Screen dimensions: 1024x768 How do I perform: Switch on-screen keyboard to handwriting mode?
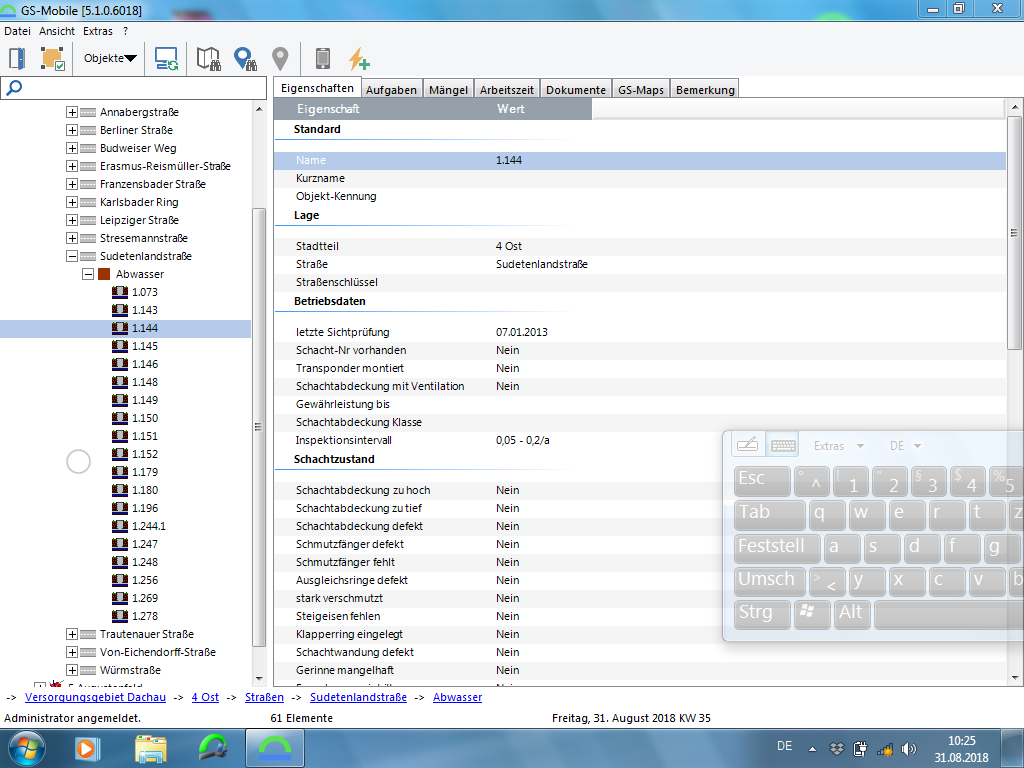tap(747, 445)
